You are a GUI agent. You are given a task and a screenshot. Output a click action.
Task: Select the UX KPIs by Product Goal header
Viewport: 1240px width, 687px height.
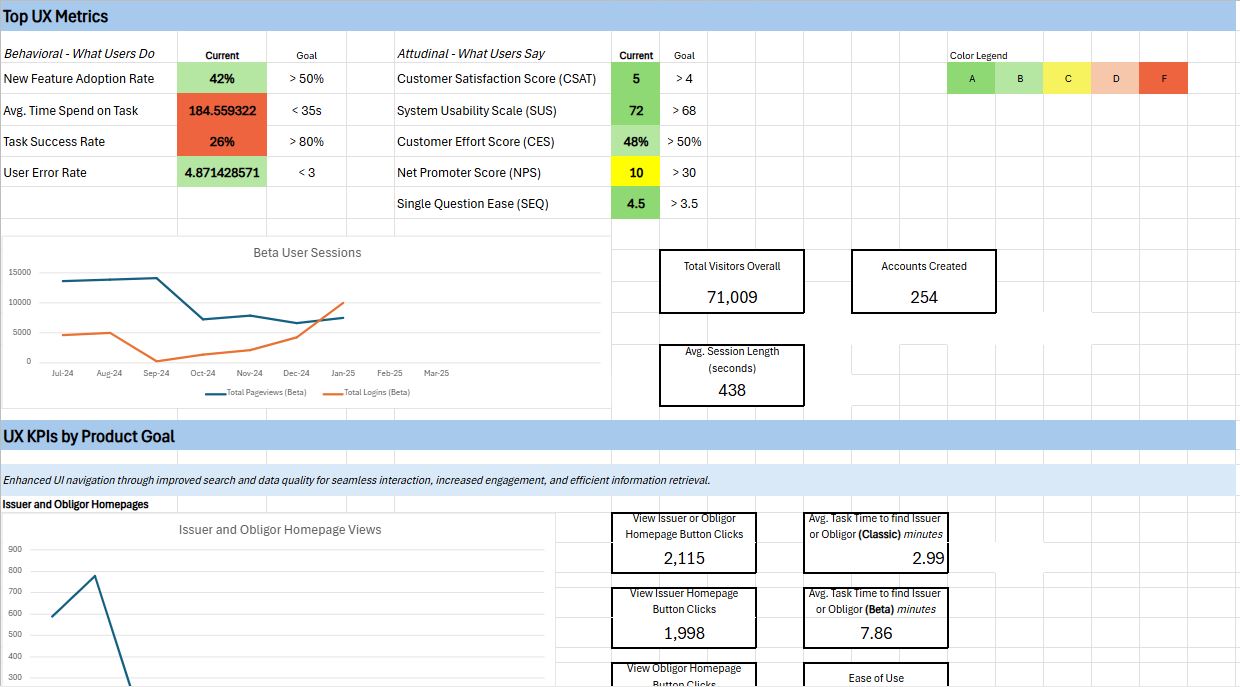point(89,436)
